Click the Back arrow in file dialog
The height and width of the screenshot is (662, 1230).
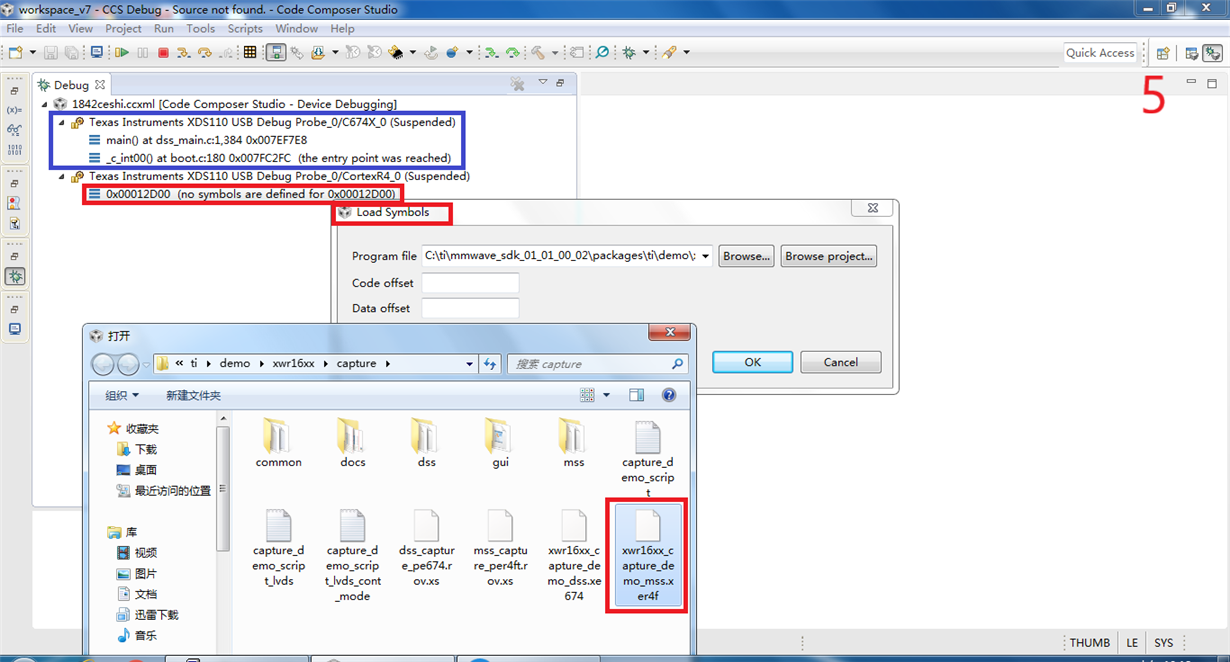point(103,364)
